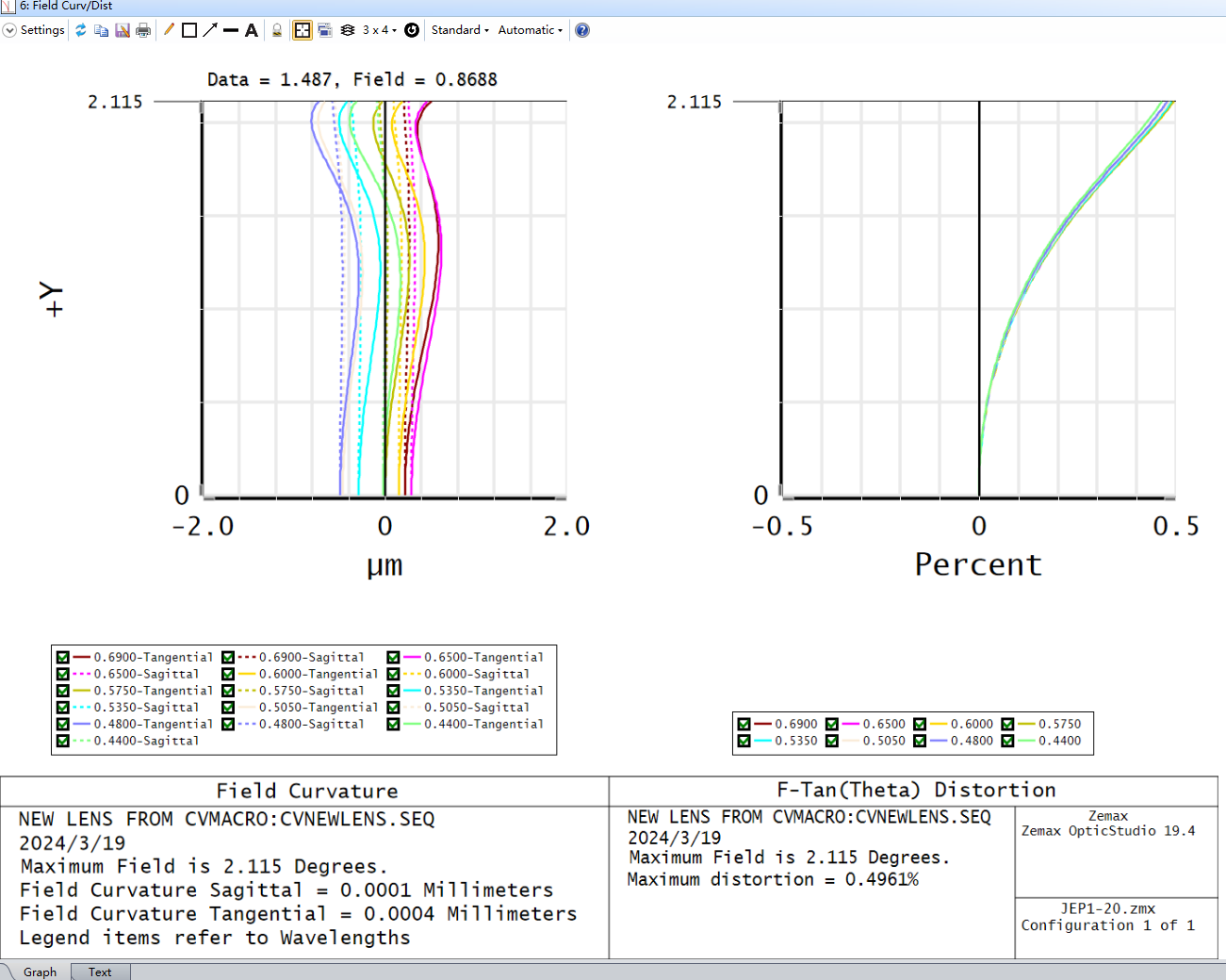
Task: Switch to the Graph tab
Action: [x=40, y=972]
